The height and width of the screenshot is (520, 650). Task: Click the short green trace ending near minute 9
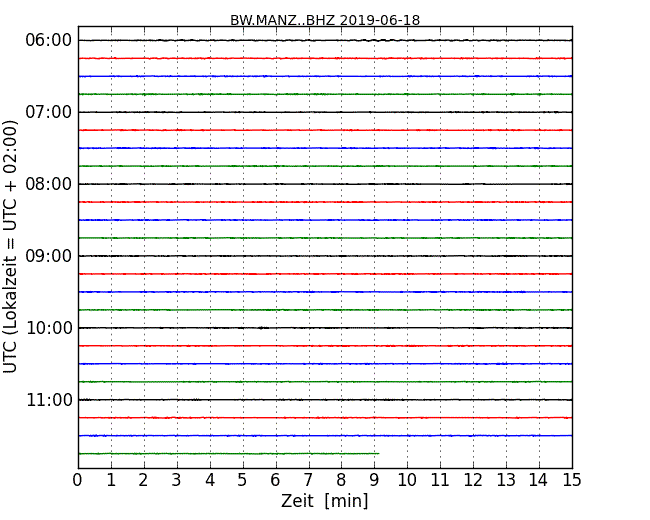point(229,454)
